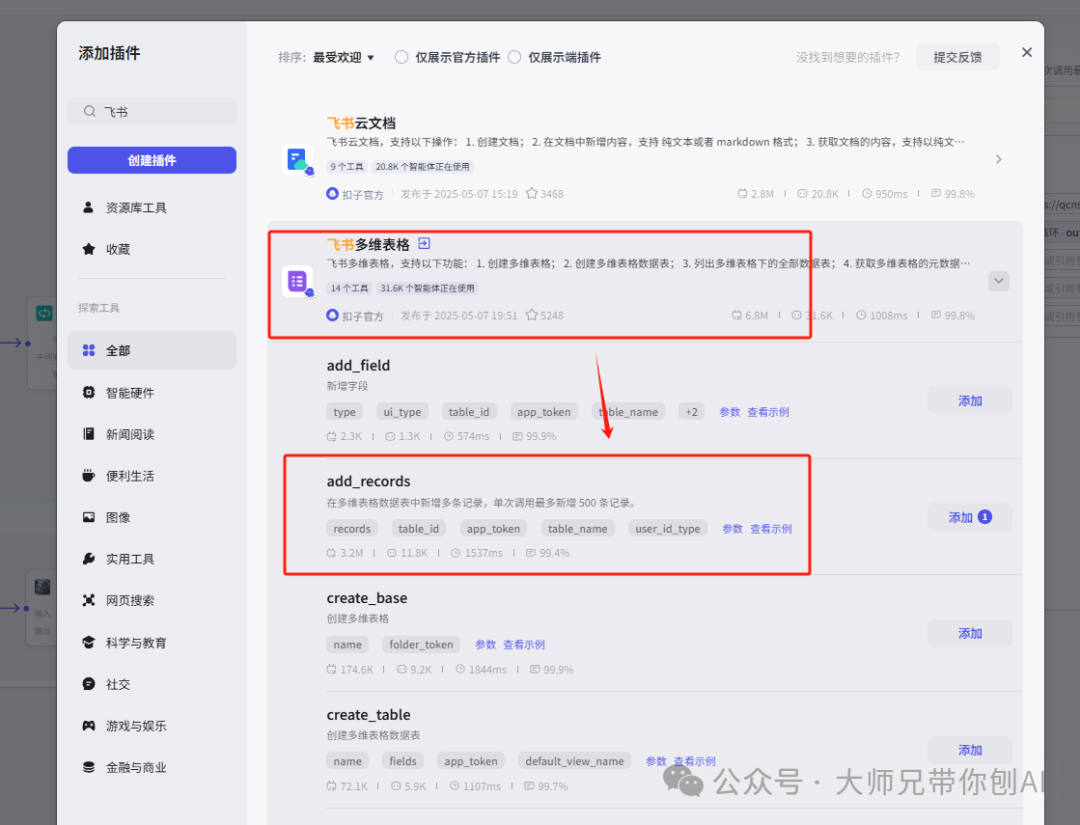Select 全部 category
The image size is (1080, 825).
152,350
